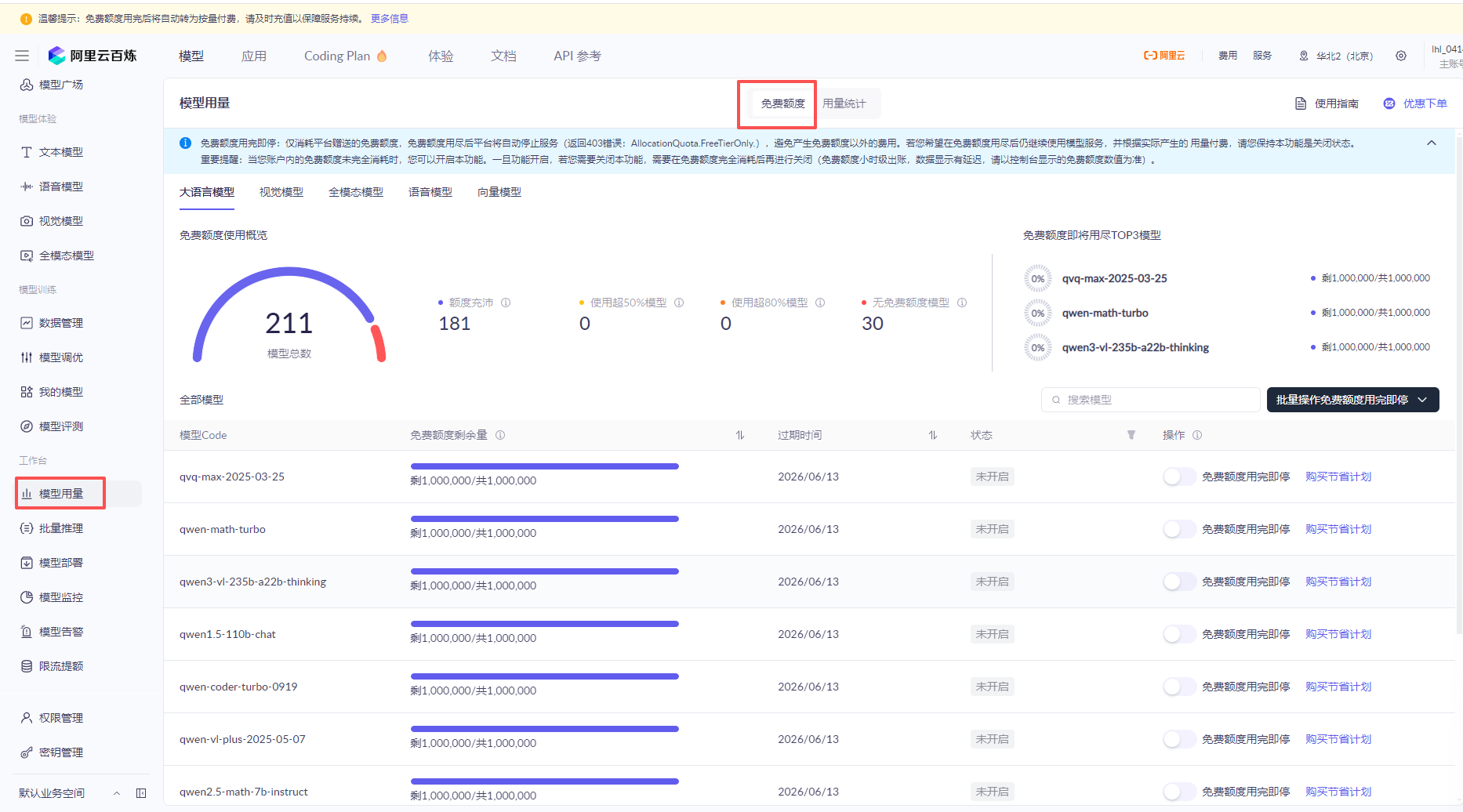Screen dimensions: 1463x812
Task: Select the 全模态模型 category tab
Action: click(x=356, y=192)
